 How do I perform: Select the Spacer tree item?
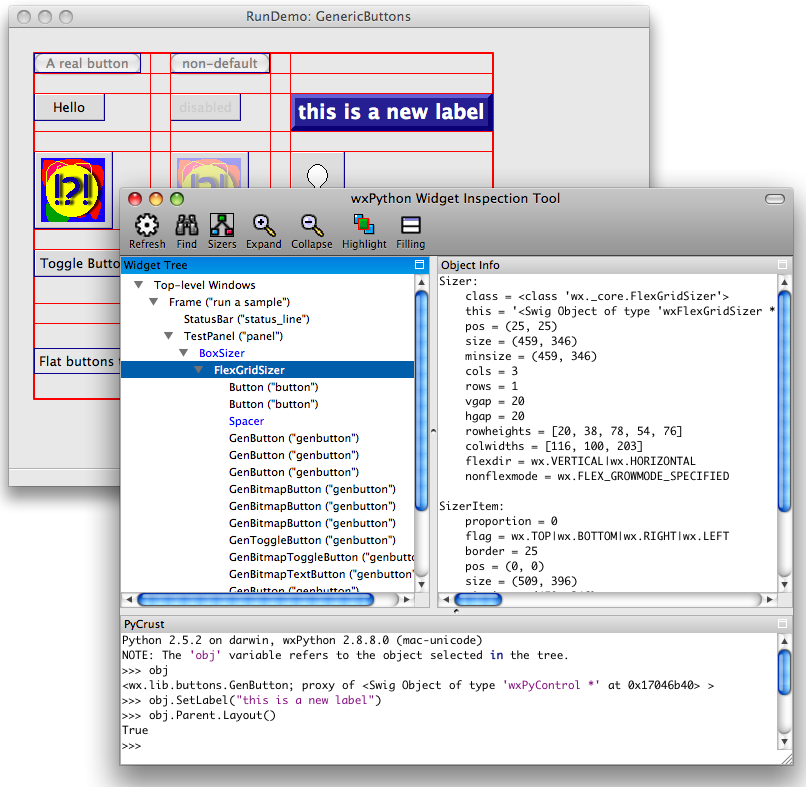(x=246, y=422)
